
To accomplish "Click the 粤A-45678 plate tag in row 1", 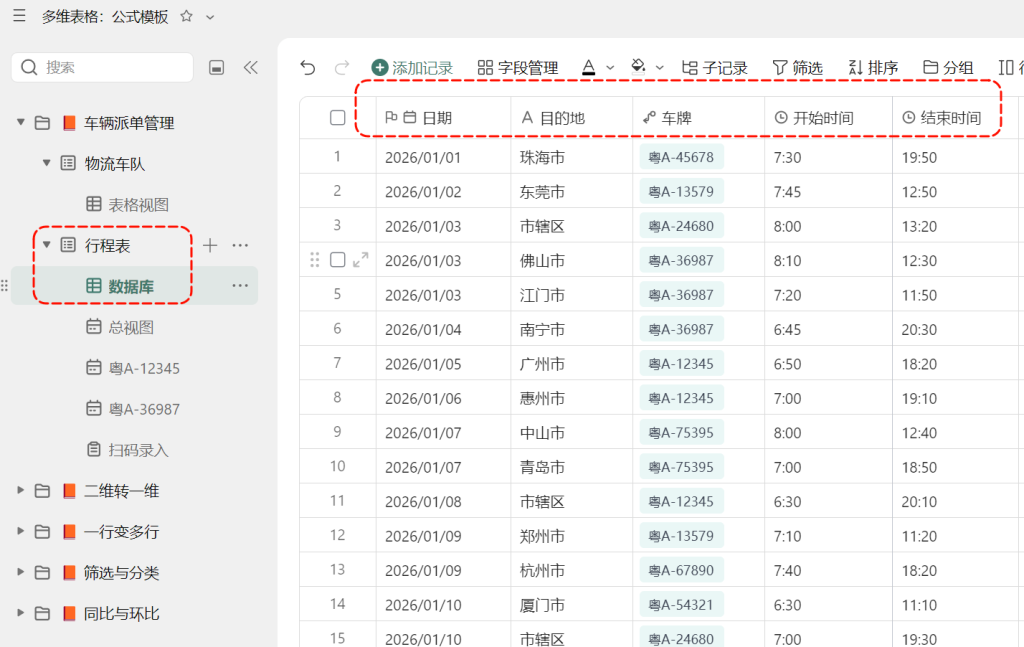I will [681, 157].
